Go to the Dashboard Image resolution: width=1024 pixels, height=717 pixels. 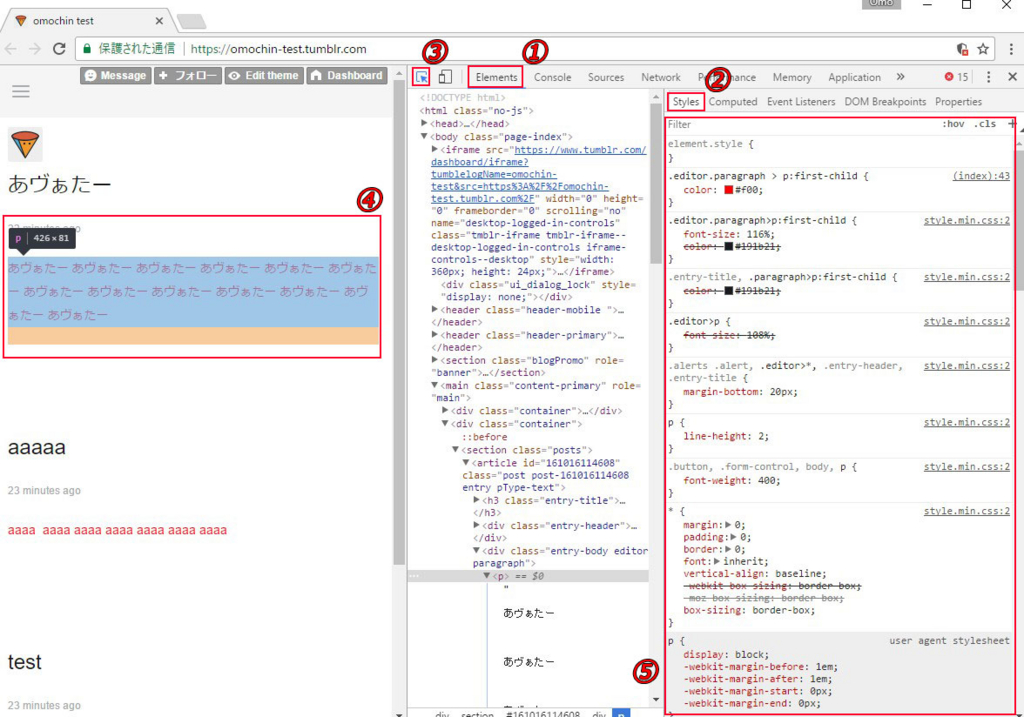click(x=347, y=76)
